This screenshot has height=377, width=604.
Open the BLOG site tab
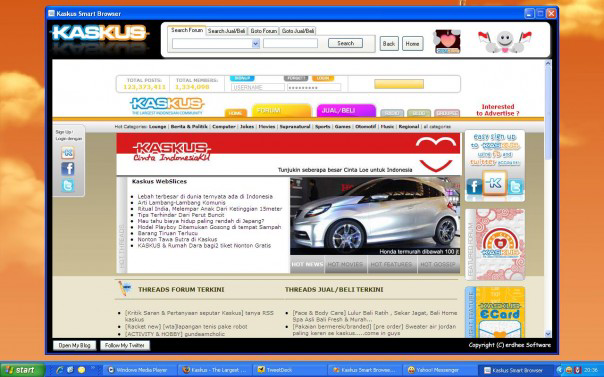point(419,113)
